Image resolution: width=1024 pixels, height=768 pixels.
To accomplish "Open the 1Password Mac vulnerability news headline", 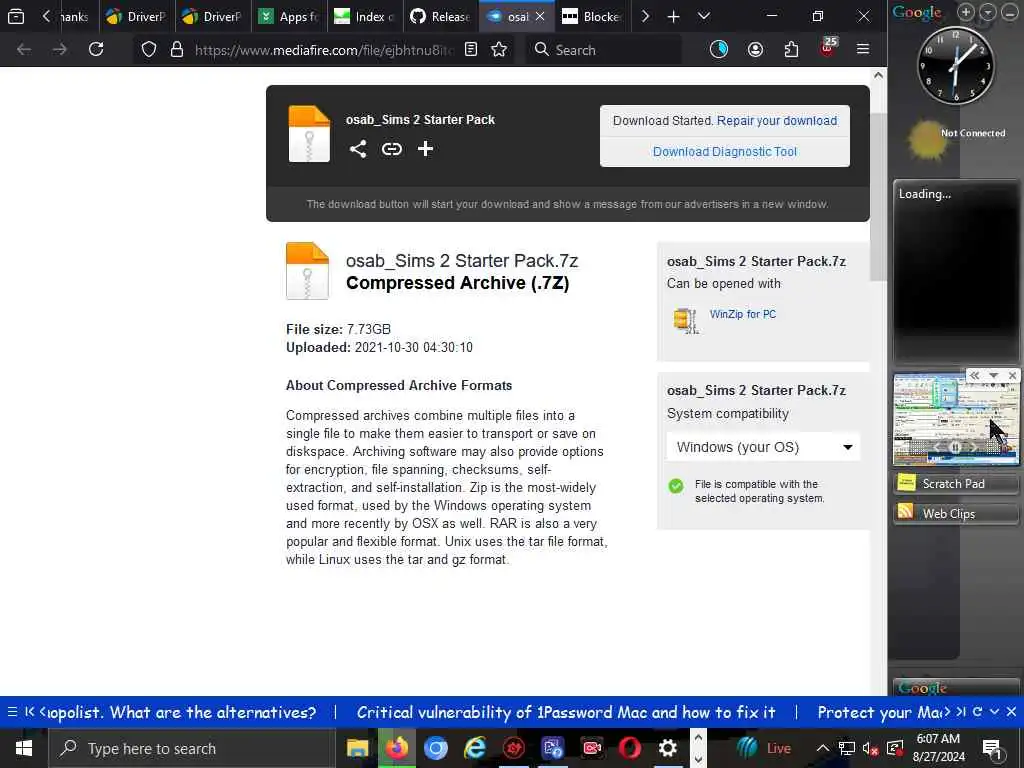I will (x=566, y=712).
